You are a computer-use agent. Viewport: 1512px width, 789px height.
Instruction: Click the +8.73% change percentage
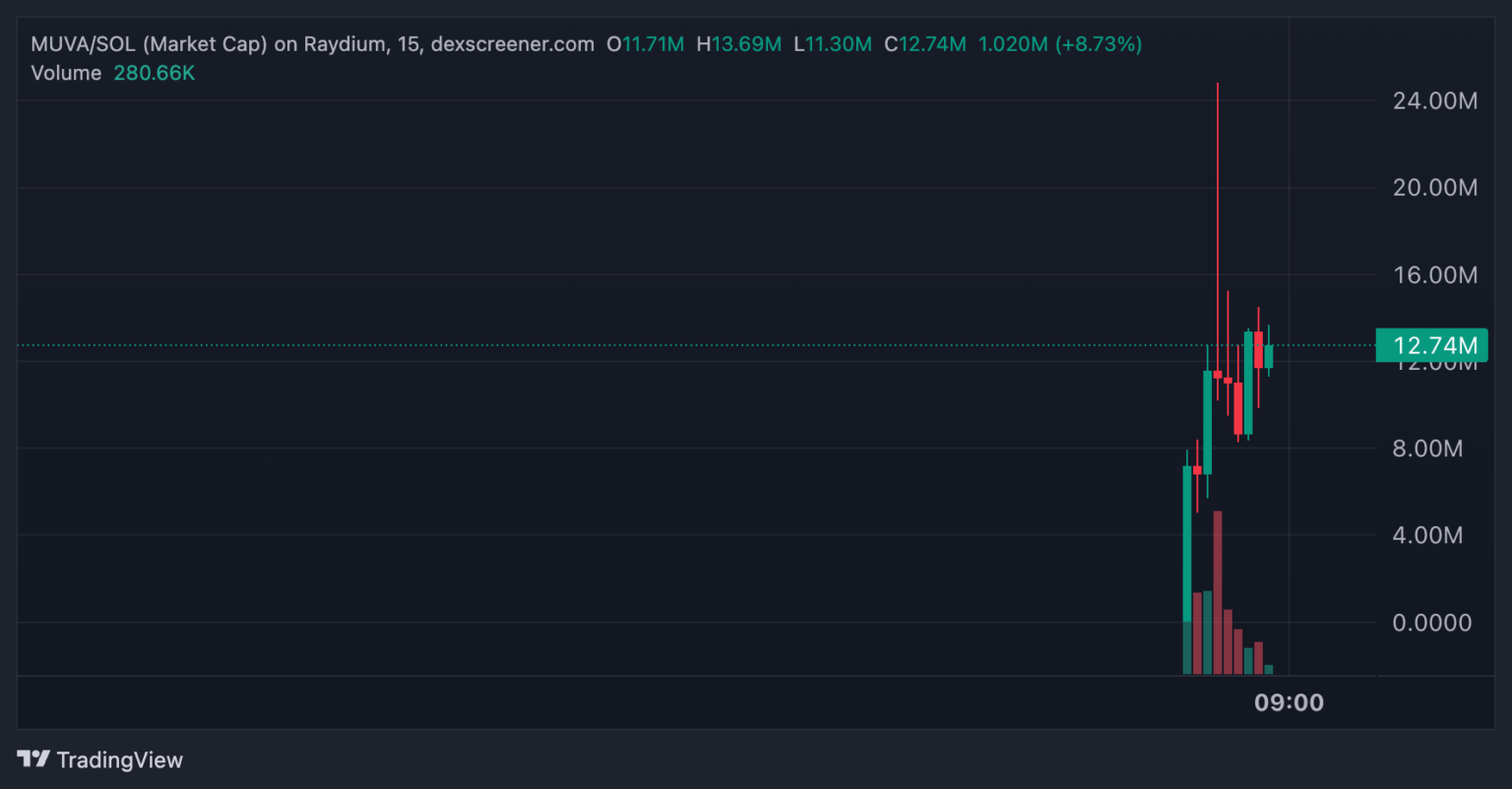1099,44
